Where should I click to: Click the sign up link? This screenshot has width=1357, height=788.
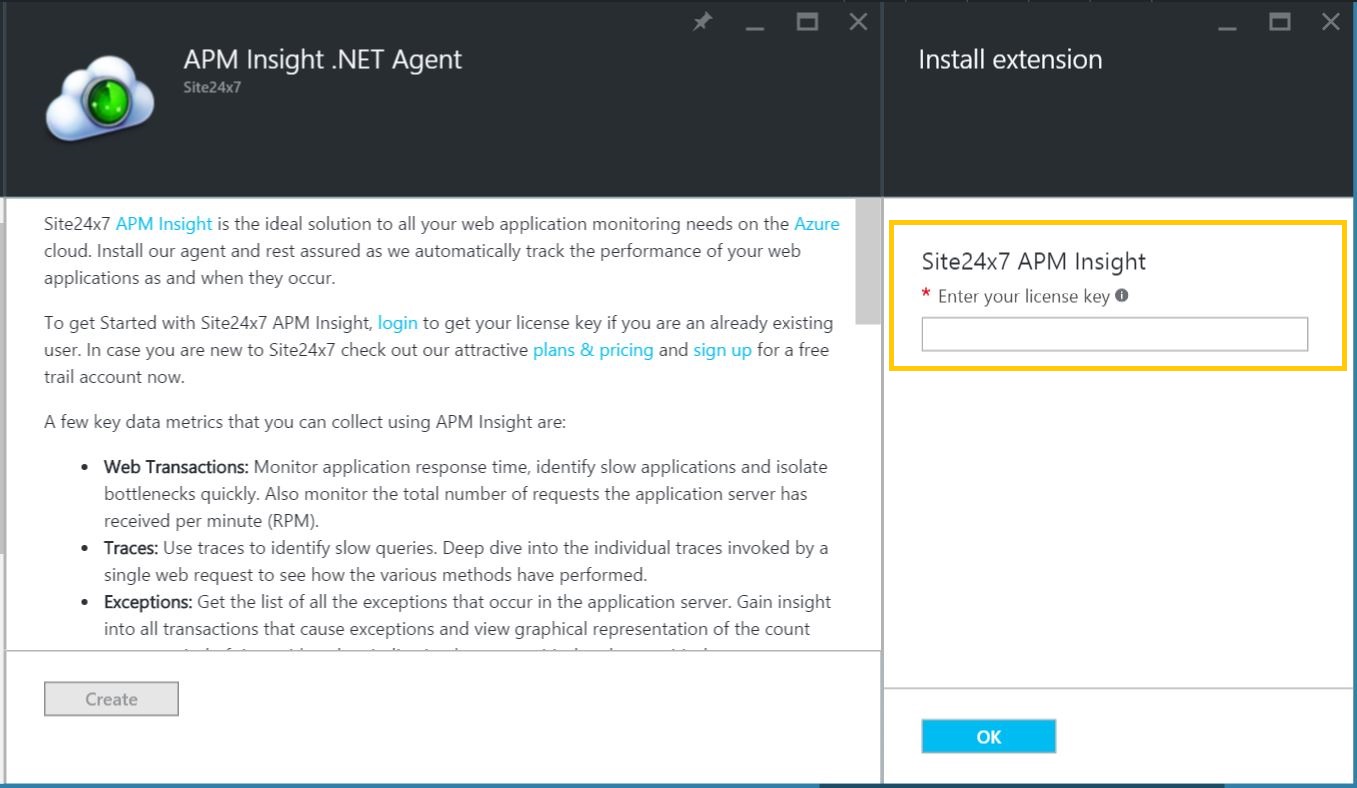pos(722,350)
